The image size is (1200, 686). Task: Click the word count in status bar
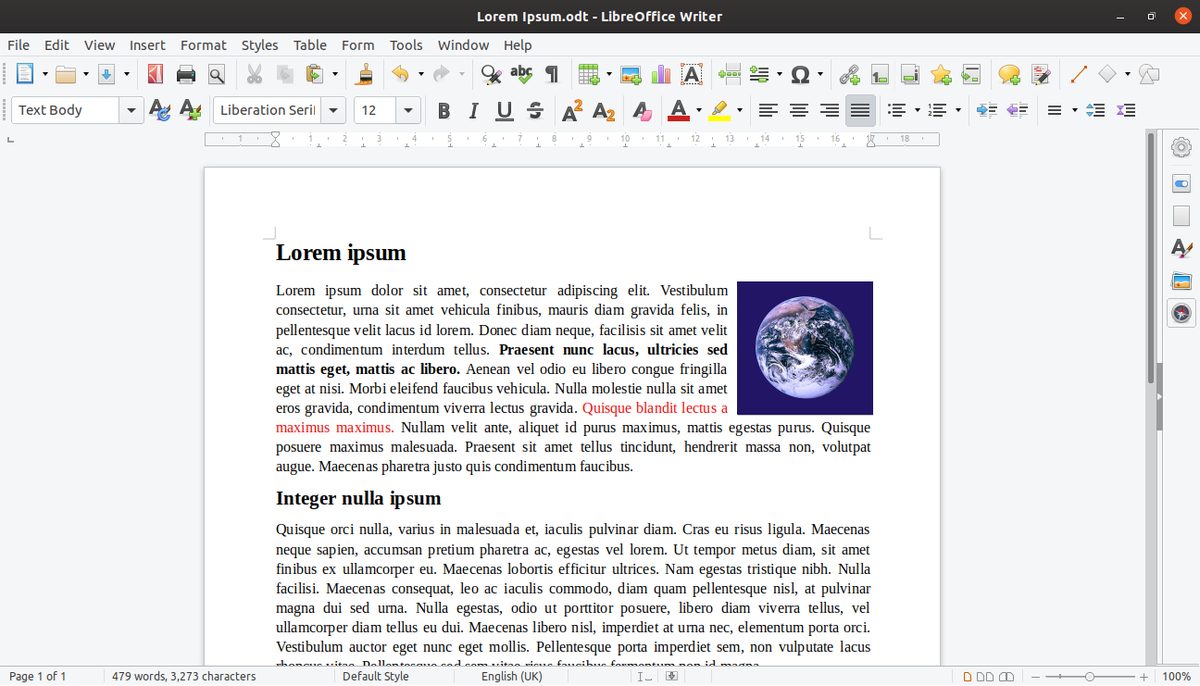point(183,676)
